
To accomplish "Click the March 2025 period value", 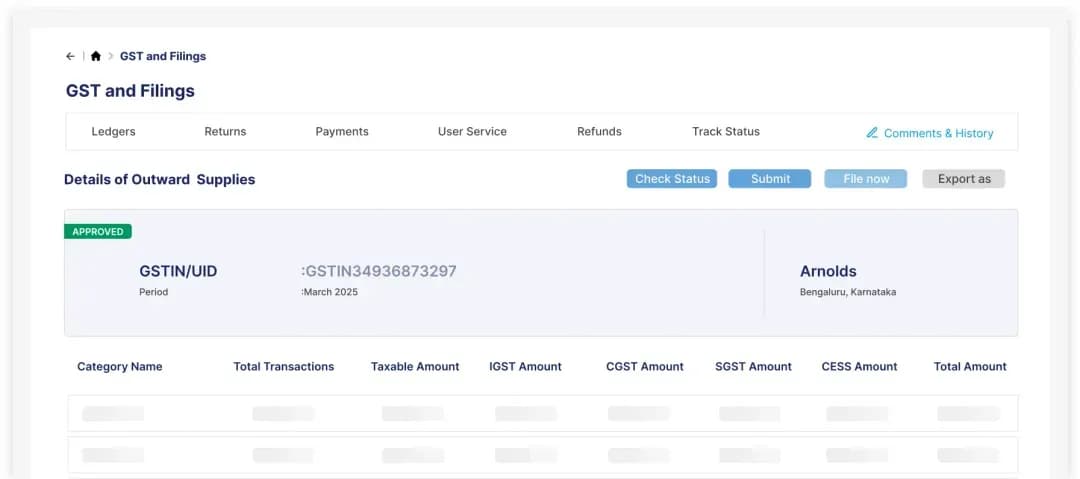I will click(x=331, y=292).
